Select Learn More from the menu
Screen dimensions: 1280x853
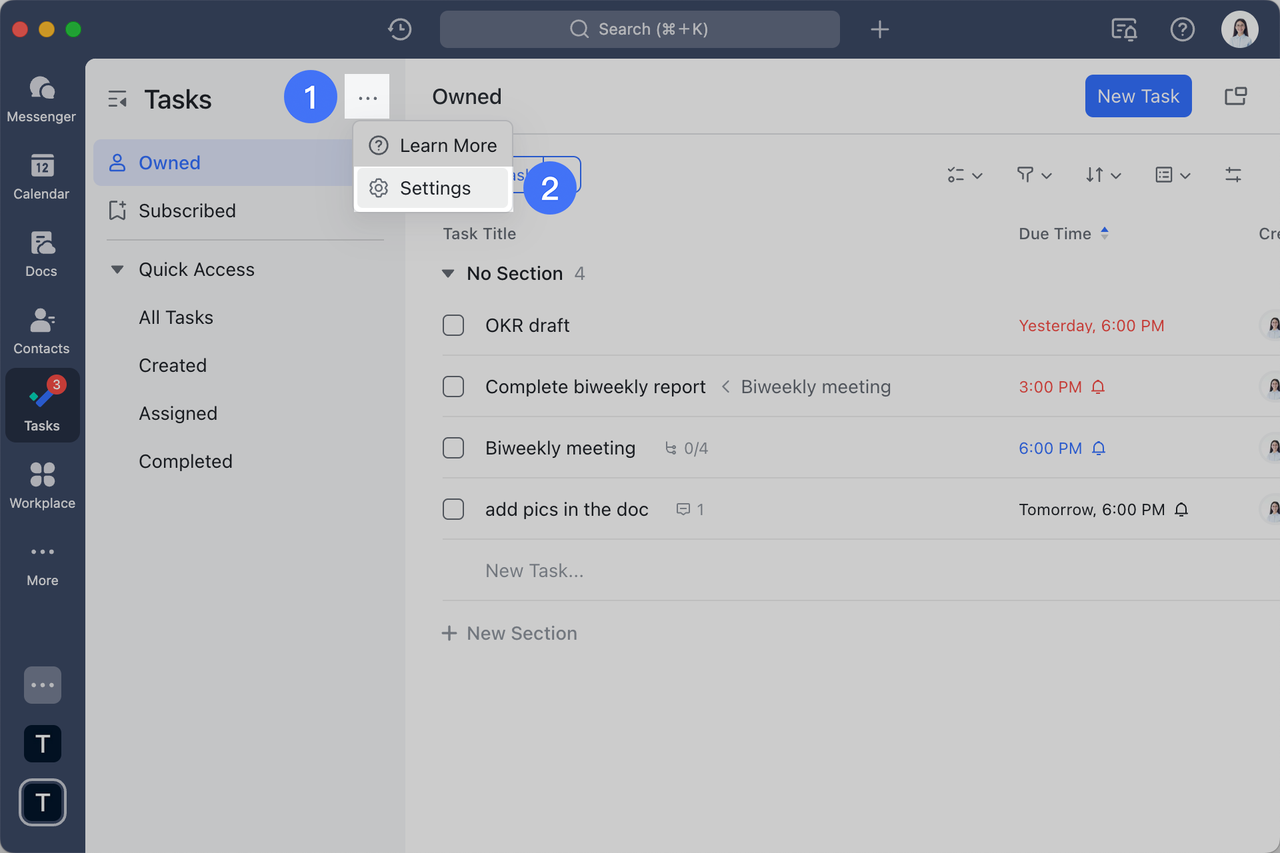(434, 145)
